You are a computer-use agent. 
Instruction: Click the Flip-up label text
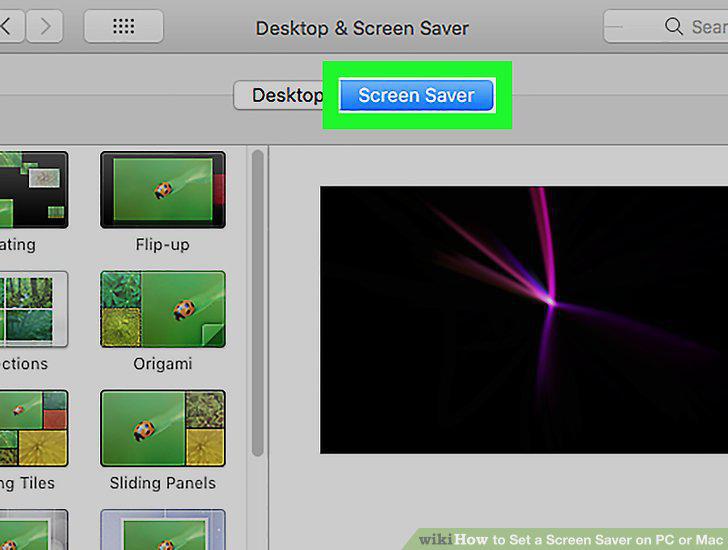(x=162, y=245)
